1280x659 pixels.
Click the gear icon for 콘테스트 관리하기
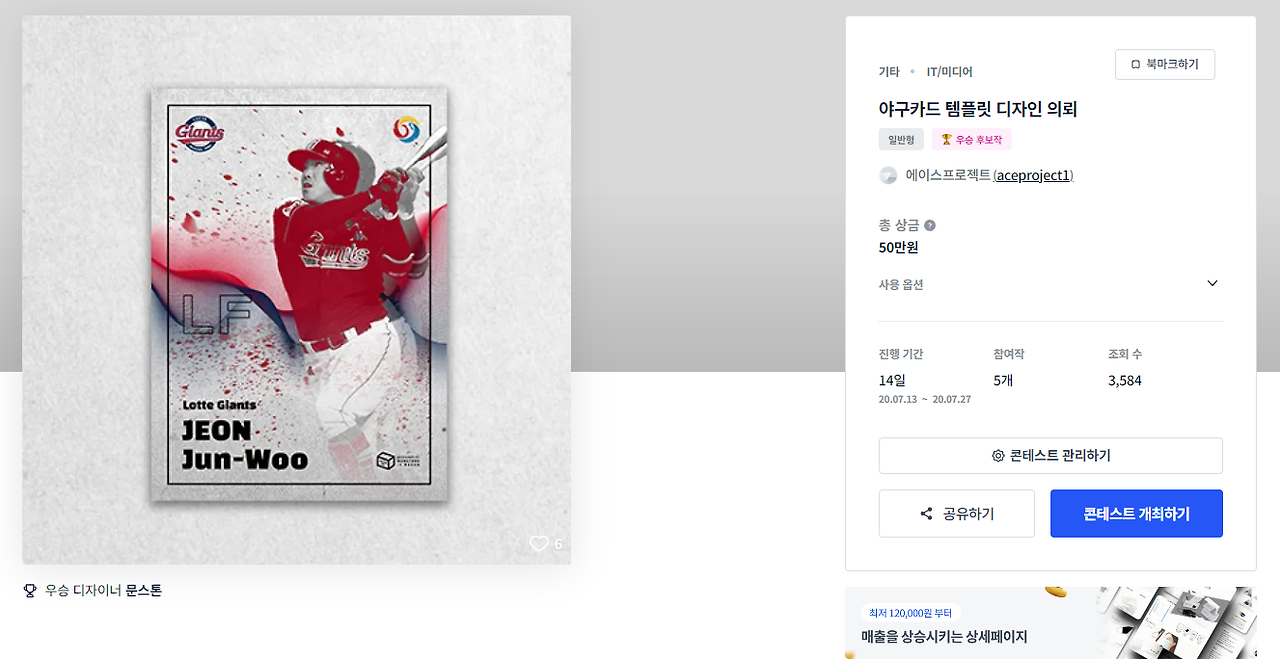click(998, 456)
